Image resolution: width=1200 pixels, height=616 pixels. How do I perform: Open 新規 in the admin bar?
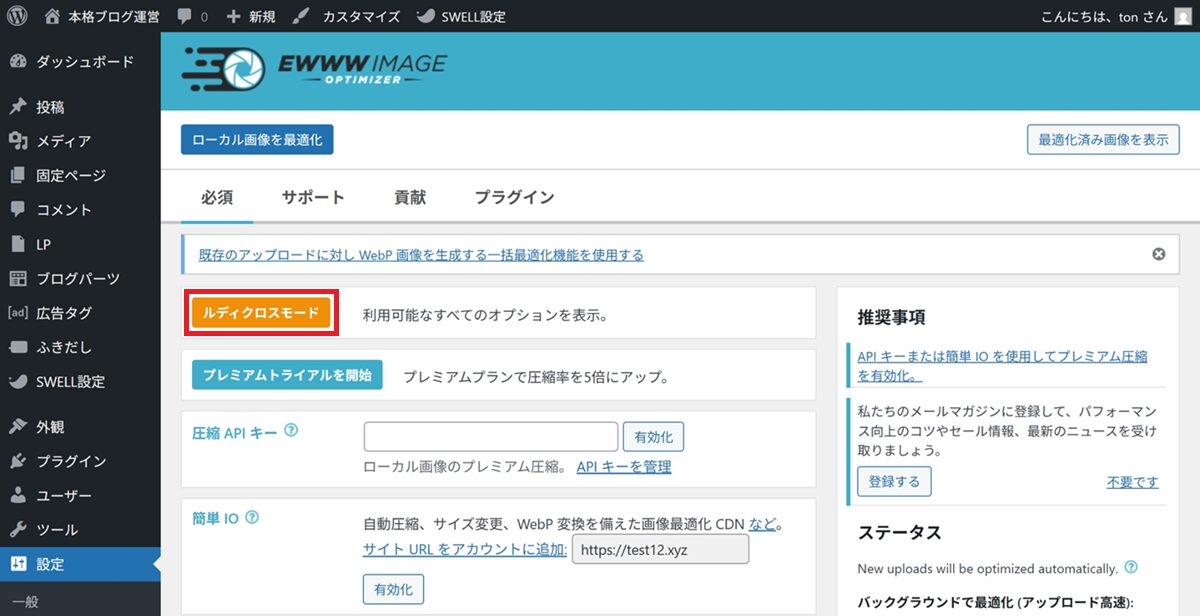(249, 17)
